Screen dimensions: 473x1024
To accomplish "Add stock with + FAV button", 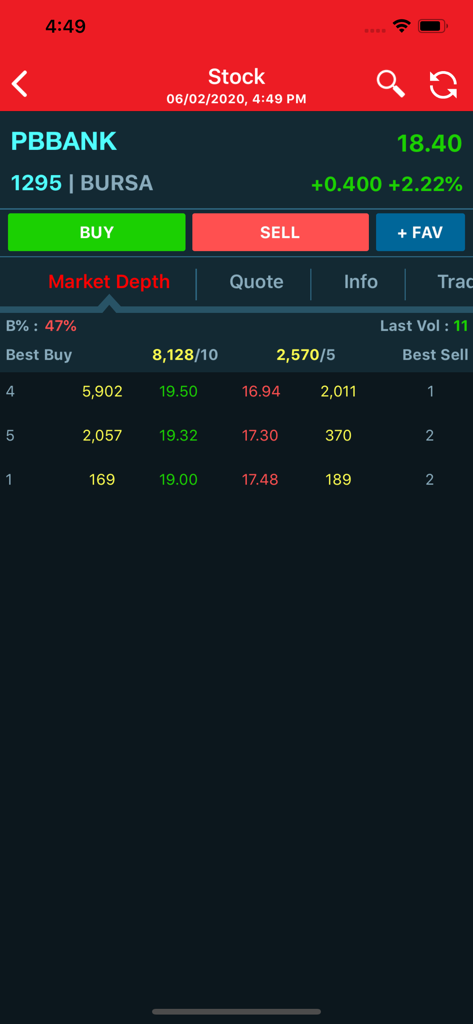I will point(420,232).
